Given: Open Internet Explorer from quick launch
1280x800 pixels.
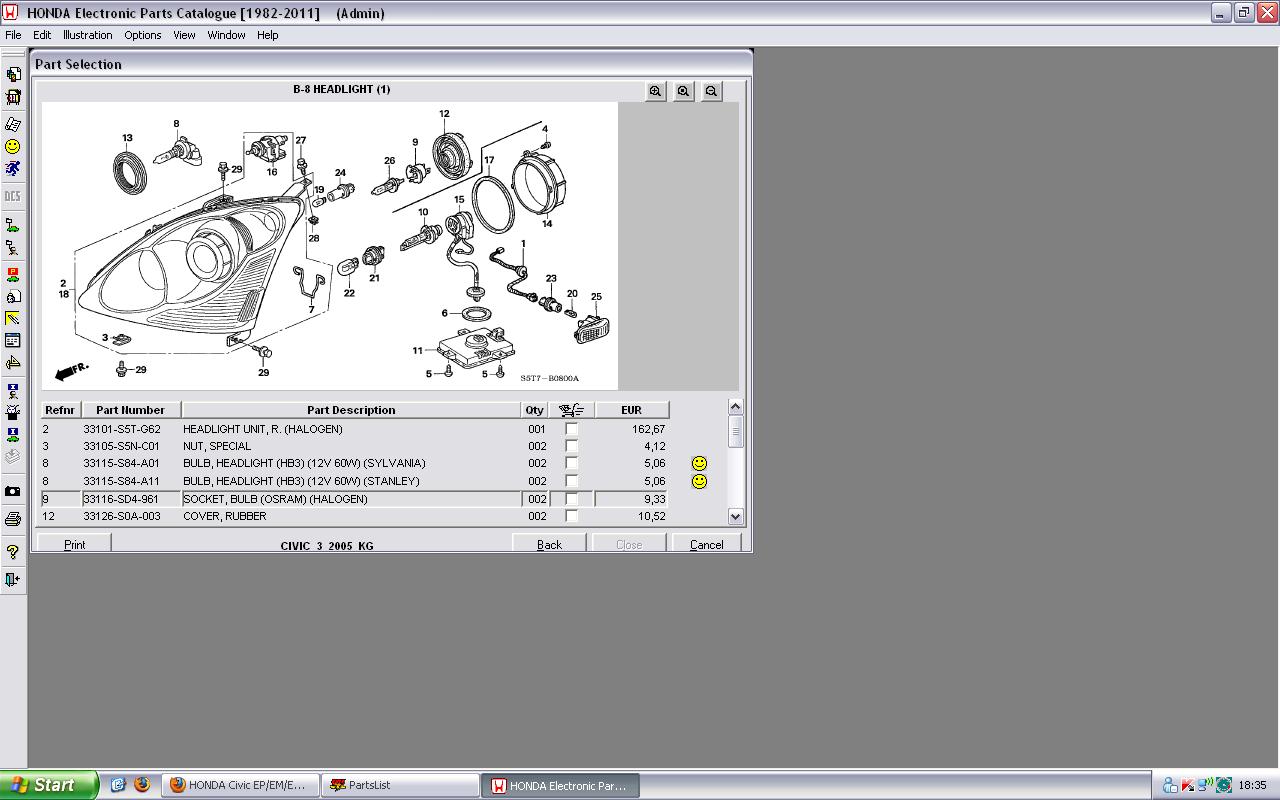Looking at the screenshot, I should 118,785.
